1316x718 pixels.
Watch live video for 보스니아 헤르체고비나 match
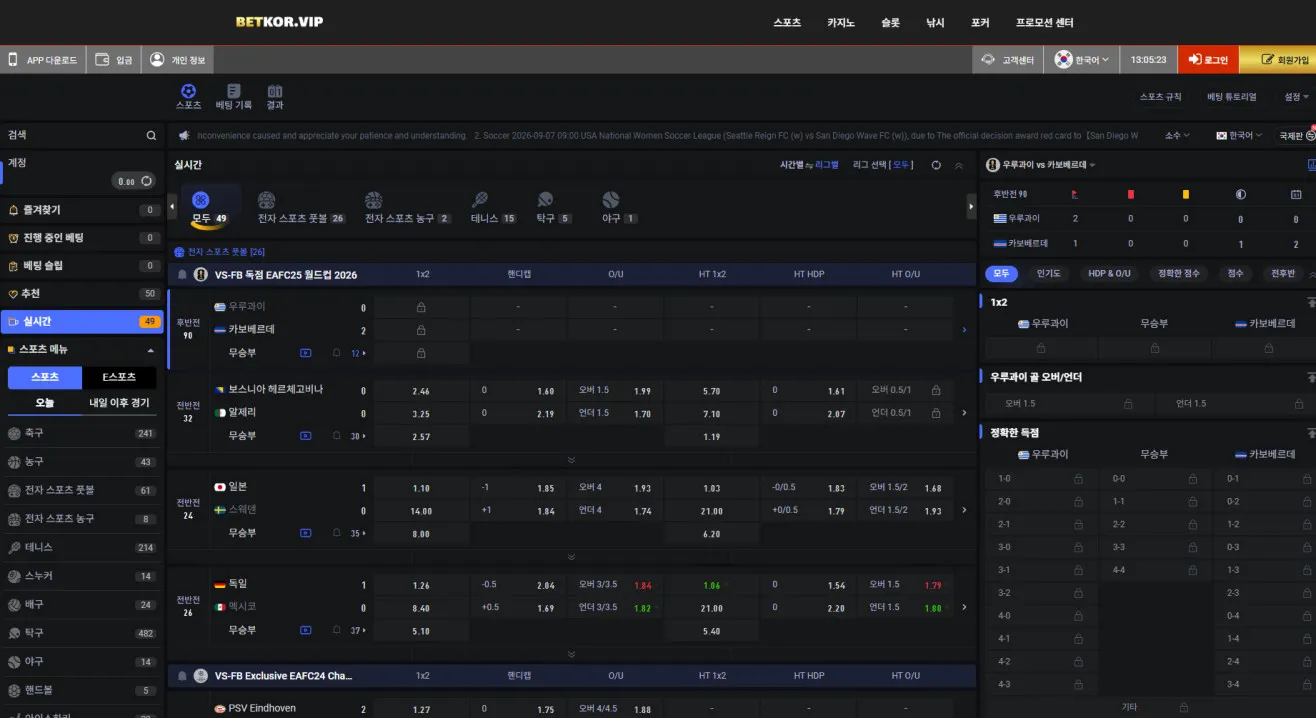[x=305, y=436]
